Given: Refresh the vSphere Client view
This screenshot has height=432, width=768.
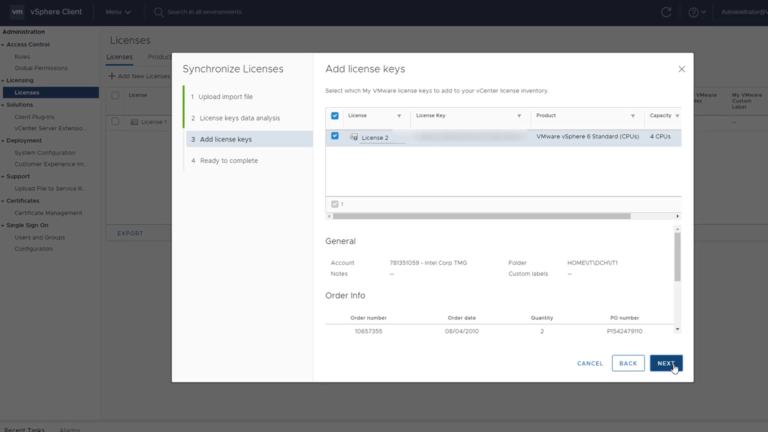Looking at the screenshot, I should [666, 12].
